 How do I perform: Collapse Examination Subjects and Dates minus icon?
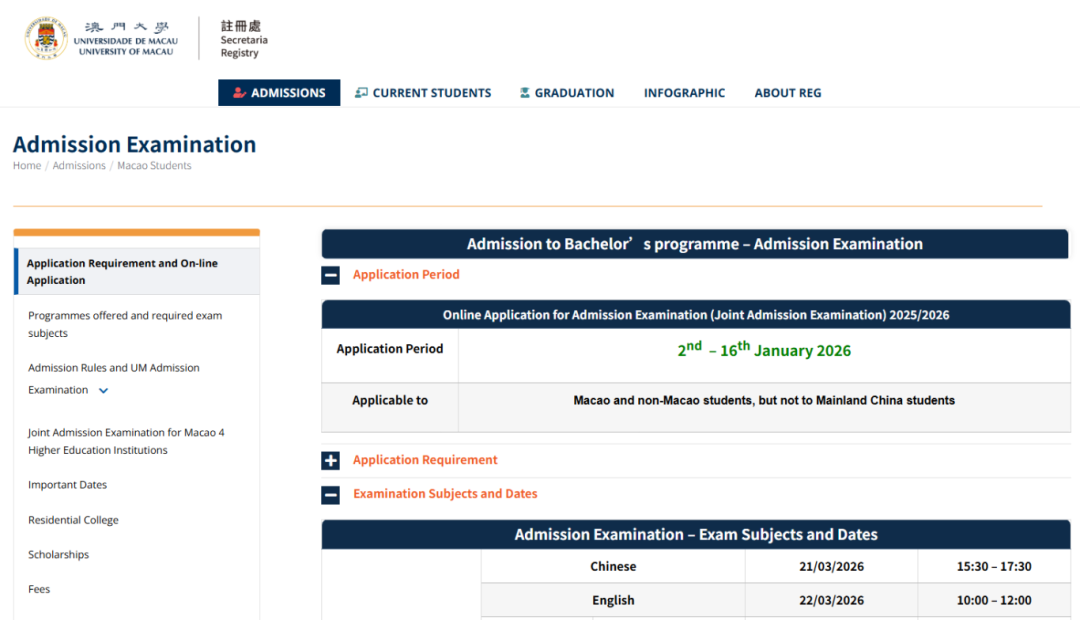coord(331,494)
